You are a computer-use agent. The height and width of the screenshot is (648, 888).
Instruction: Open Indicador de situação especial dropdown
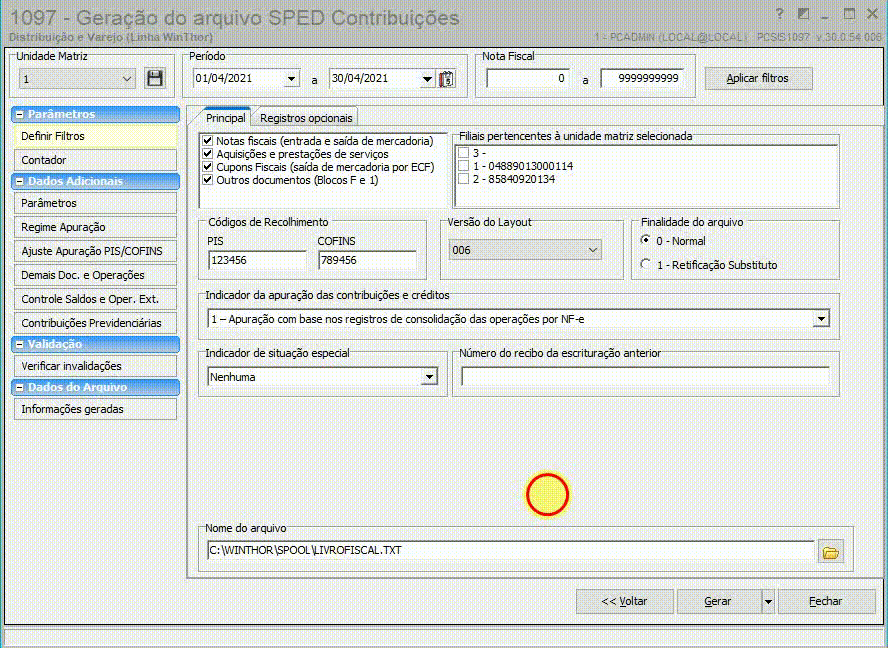tap(430, 377)
